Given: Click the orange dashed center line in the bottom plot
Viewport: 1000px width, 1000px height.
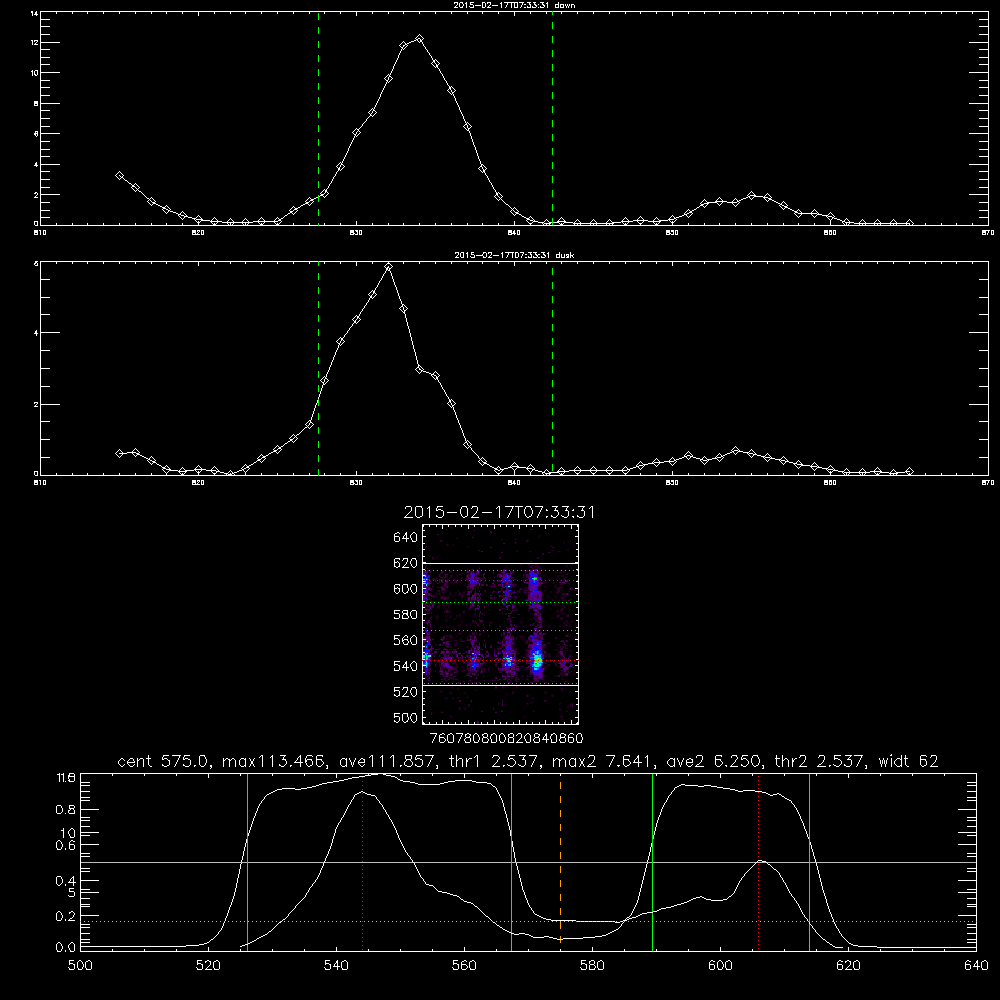Looking at the screenshot, I should click(560, 861).
